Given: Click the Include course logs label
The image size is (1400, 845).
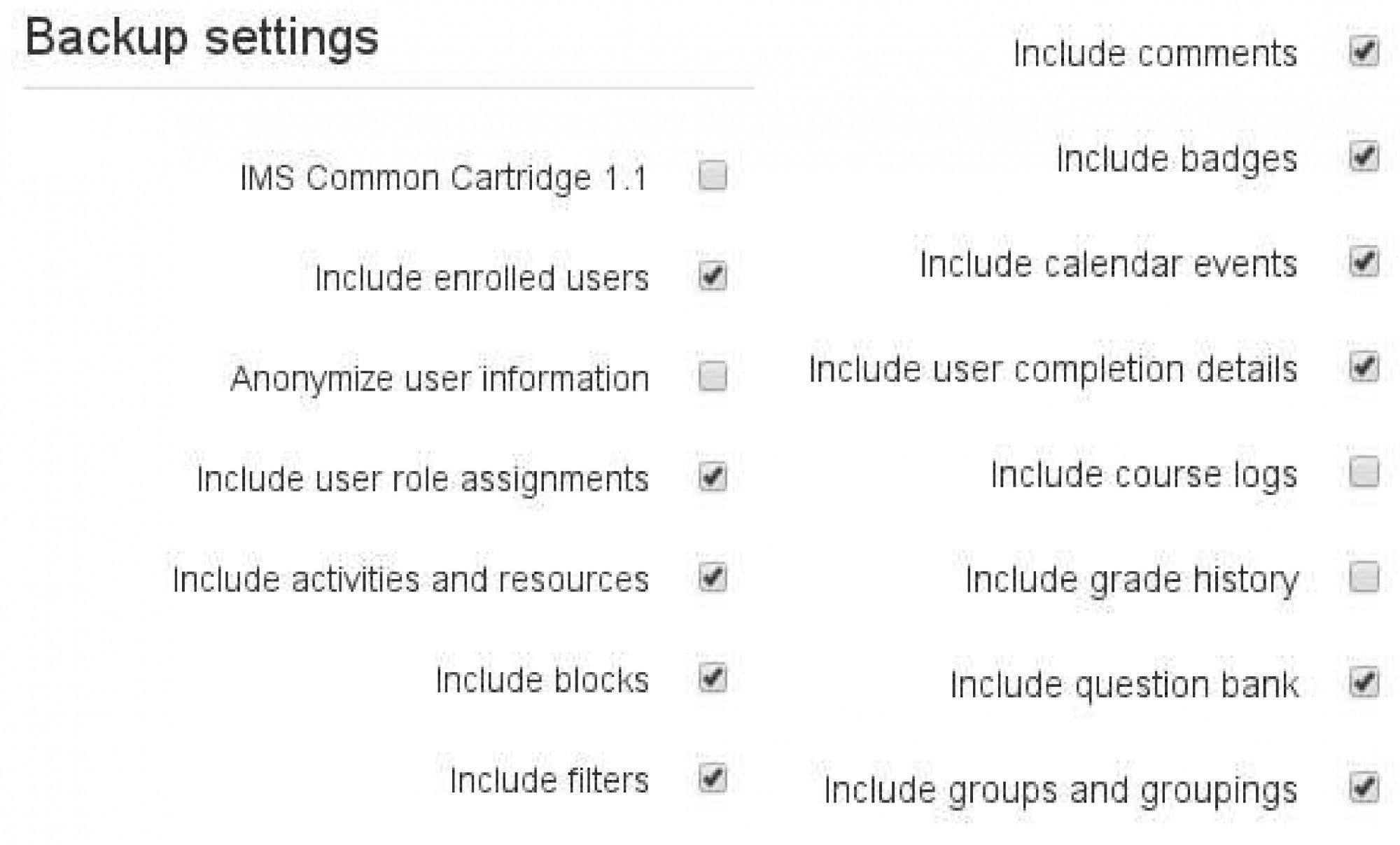Looking at the screenshot, I should (1144, 476).
